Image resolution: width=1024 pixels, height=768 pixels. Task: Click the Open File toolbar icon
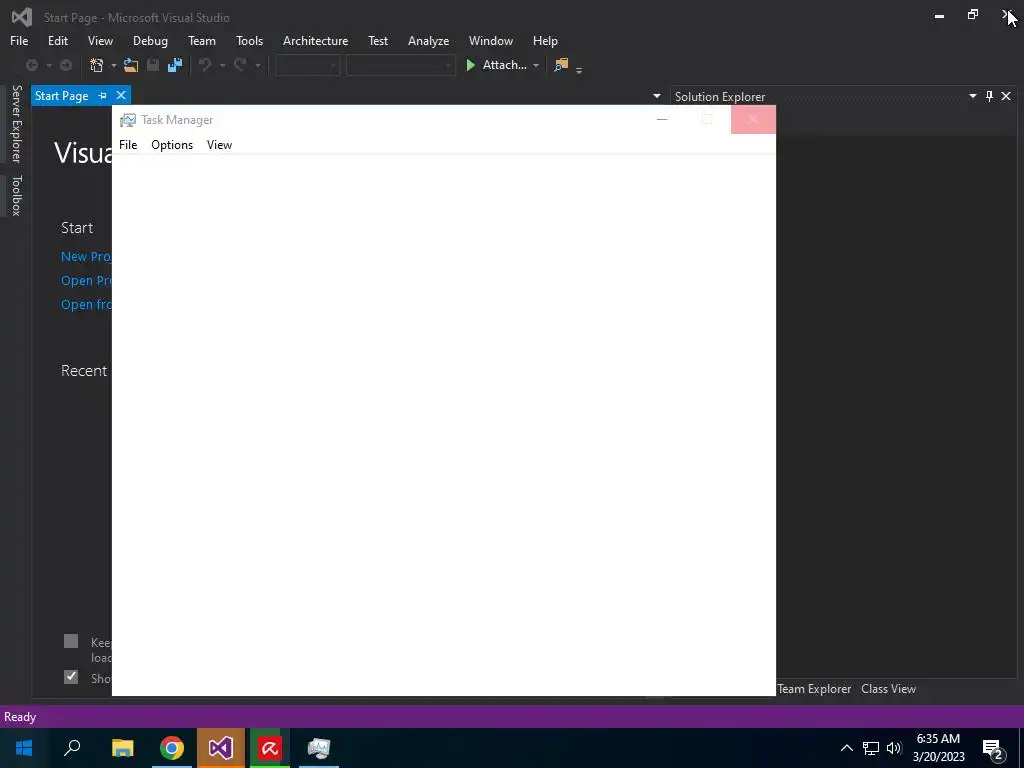[x=131, y=65]
